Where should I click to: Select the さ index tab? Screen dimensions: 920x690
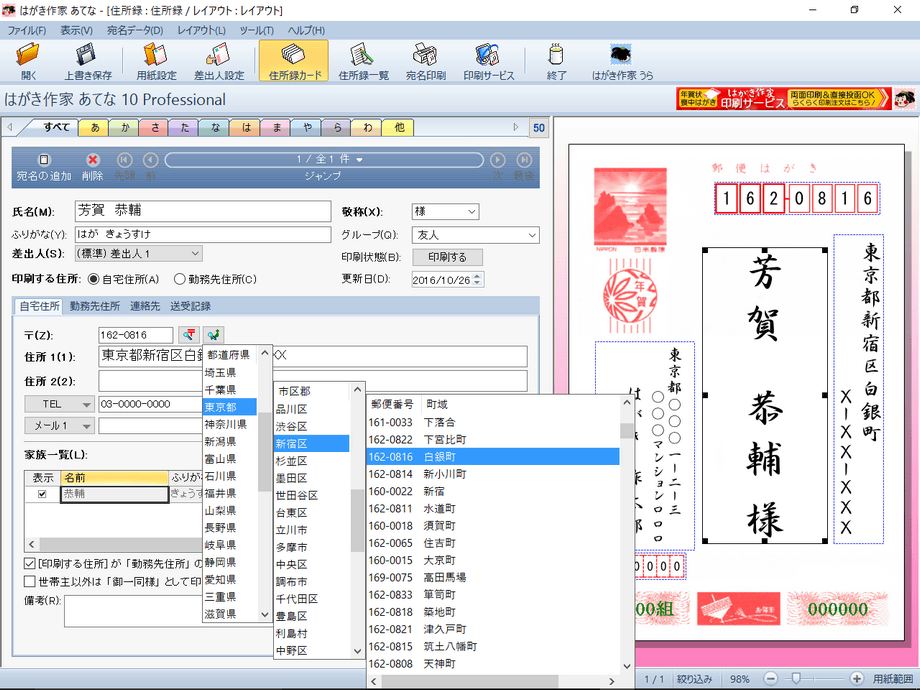click(x=155, y=127)
